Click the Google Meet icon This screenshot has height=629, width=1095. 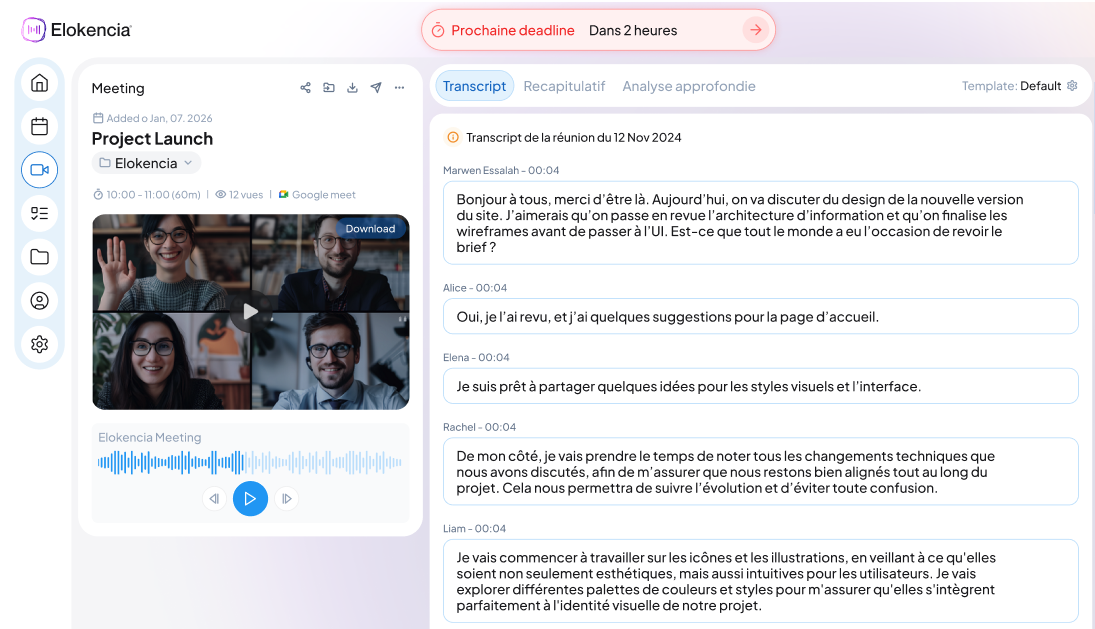[x=284, y=195]
